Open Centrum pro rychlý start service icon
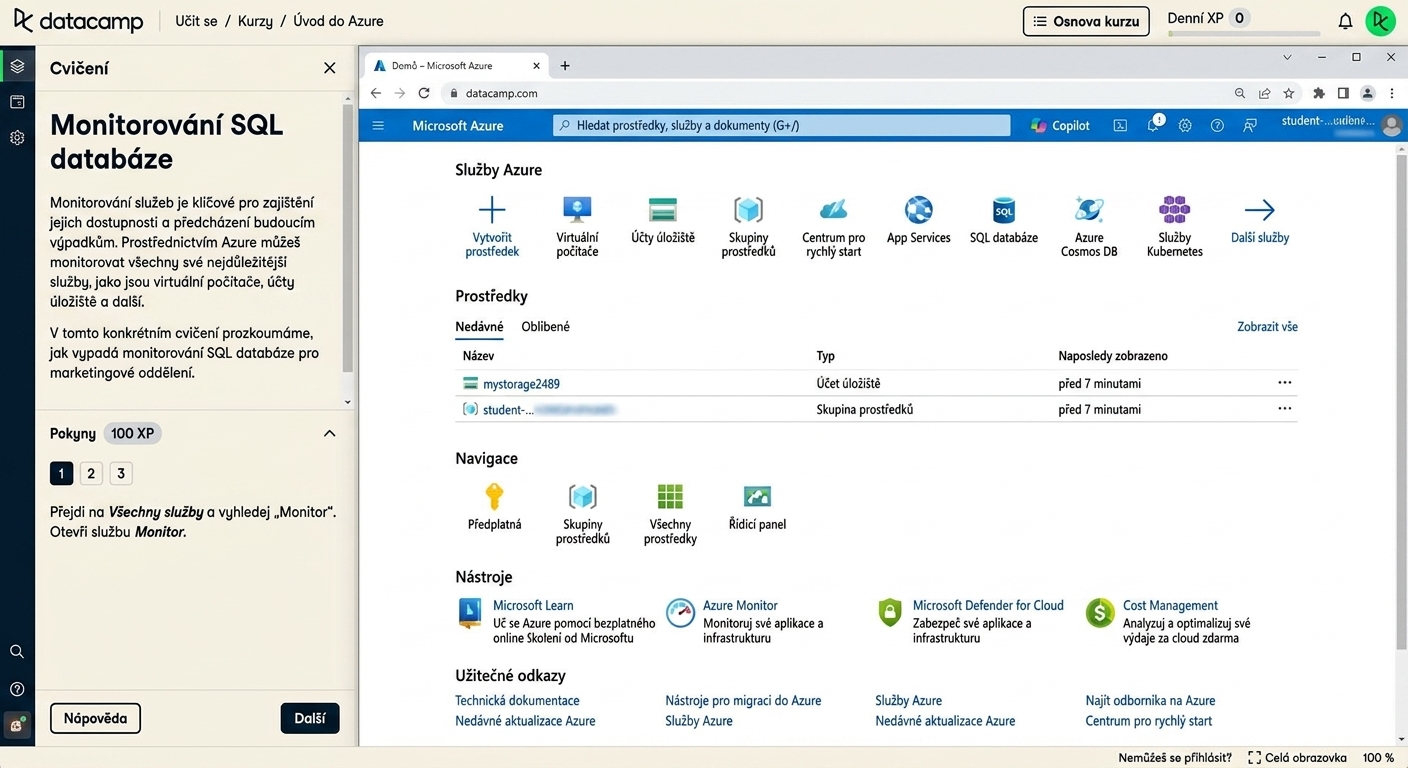The height and width of the screenshot is (768, 1408). pos(834,210)
